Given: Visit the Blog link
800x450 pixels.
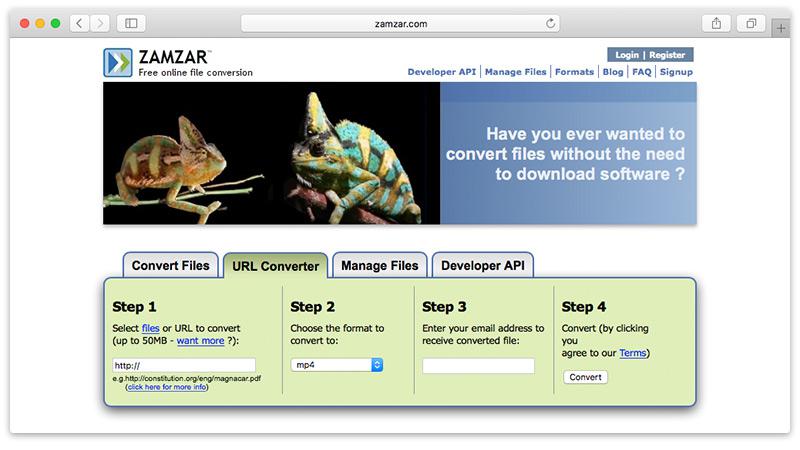Looking at the screenshot, I should [613, 72].
